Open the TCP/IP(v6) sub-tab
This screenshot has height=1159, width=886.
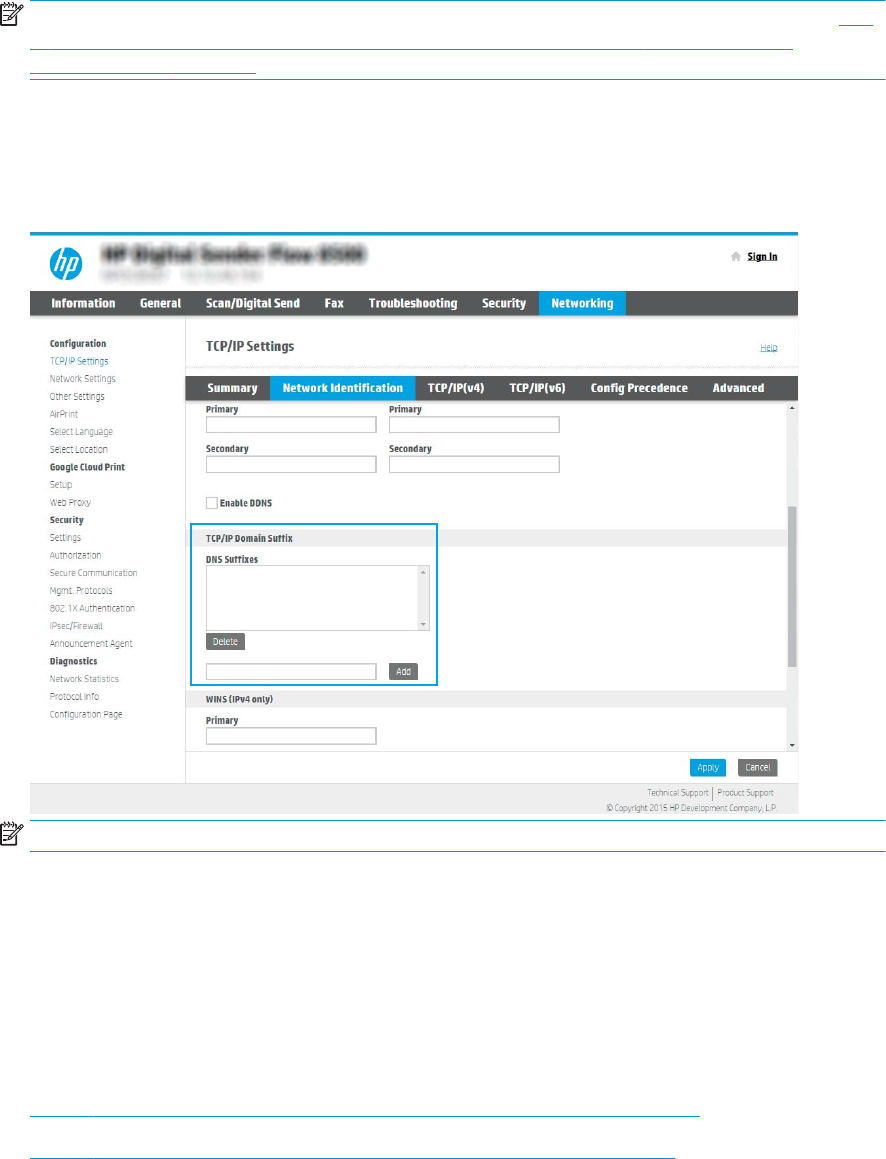537,388
